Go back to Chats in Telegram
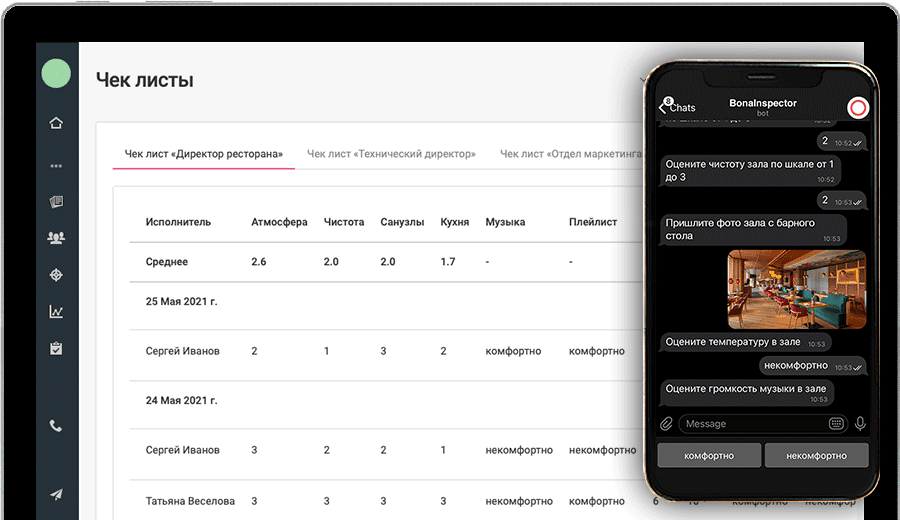The image size is (900, 520). point(677,107)
